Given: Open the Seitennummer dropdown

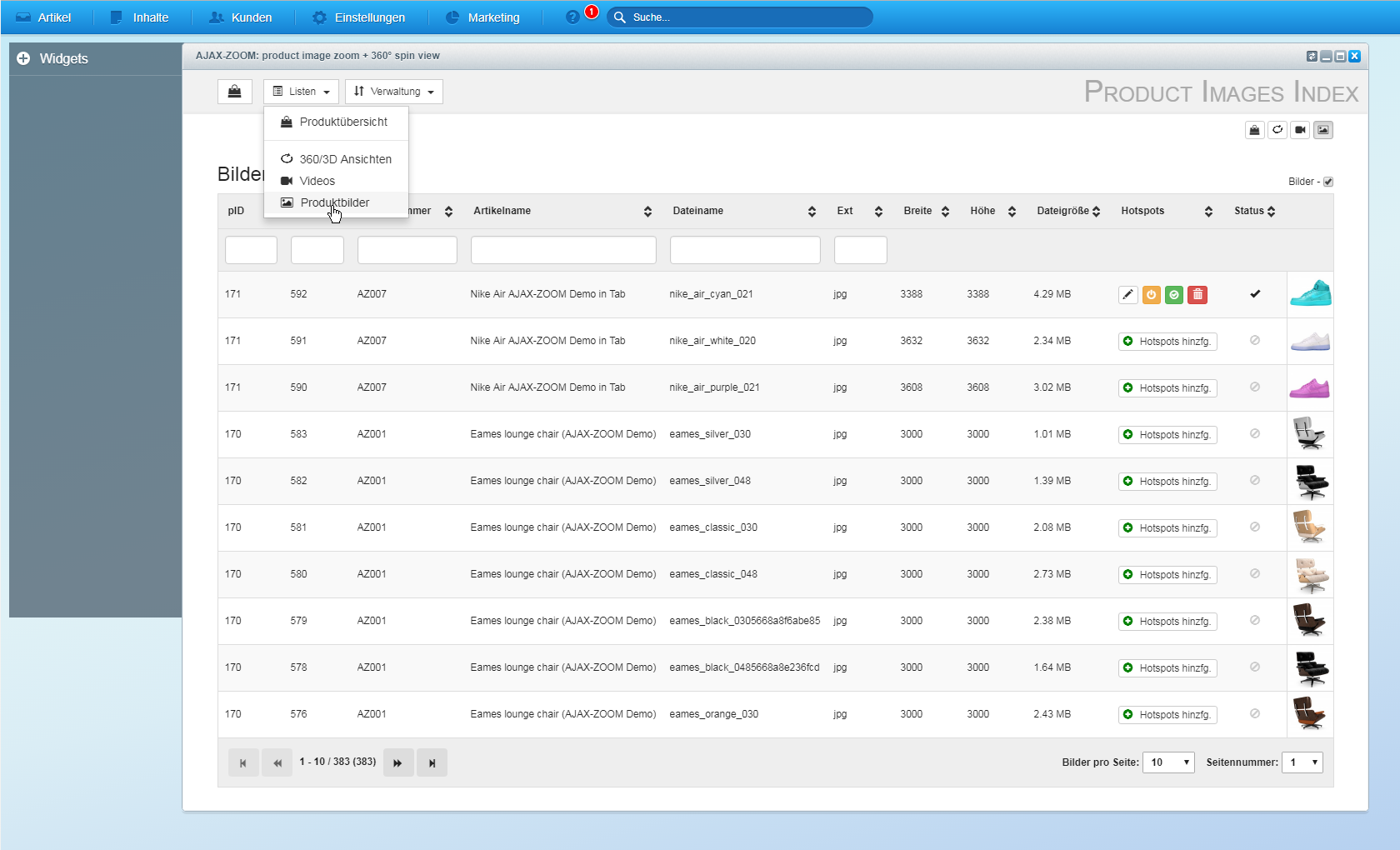Looking at the screenshot, I should (1302, 762).
